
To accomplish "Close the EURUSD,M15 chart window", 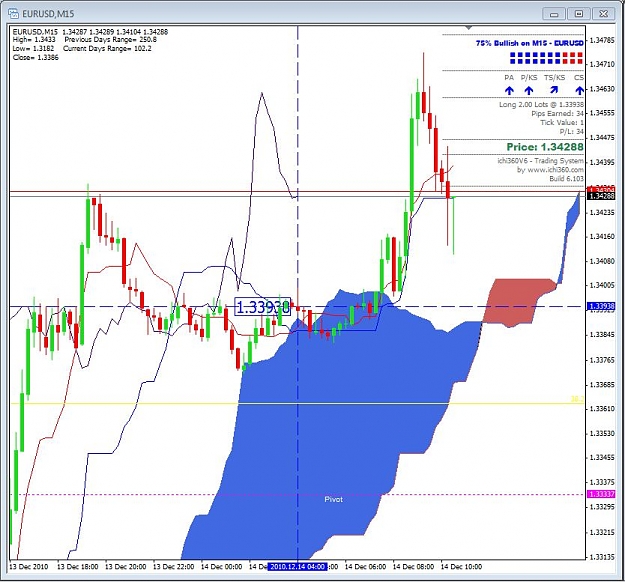I will click(603, 14).
